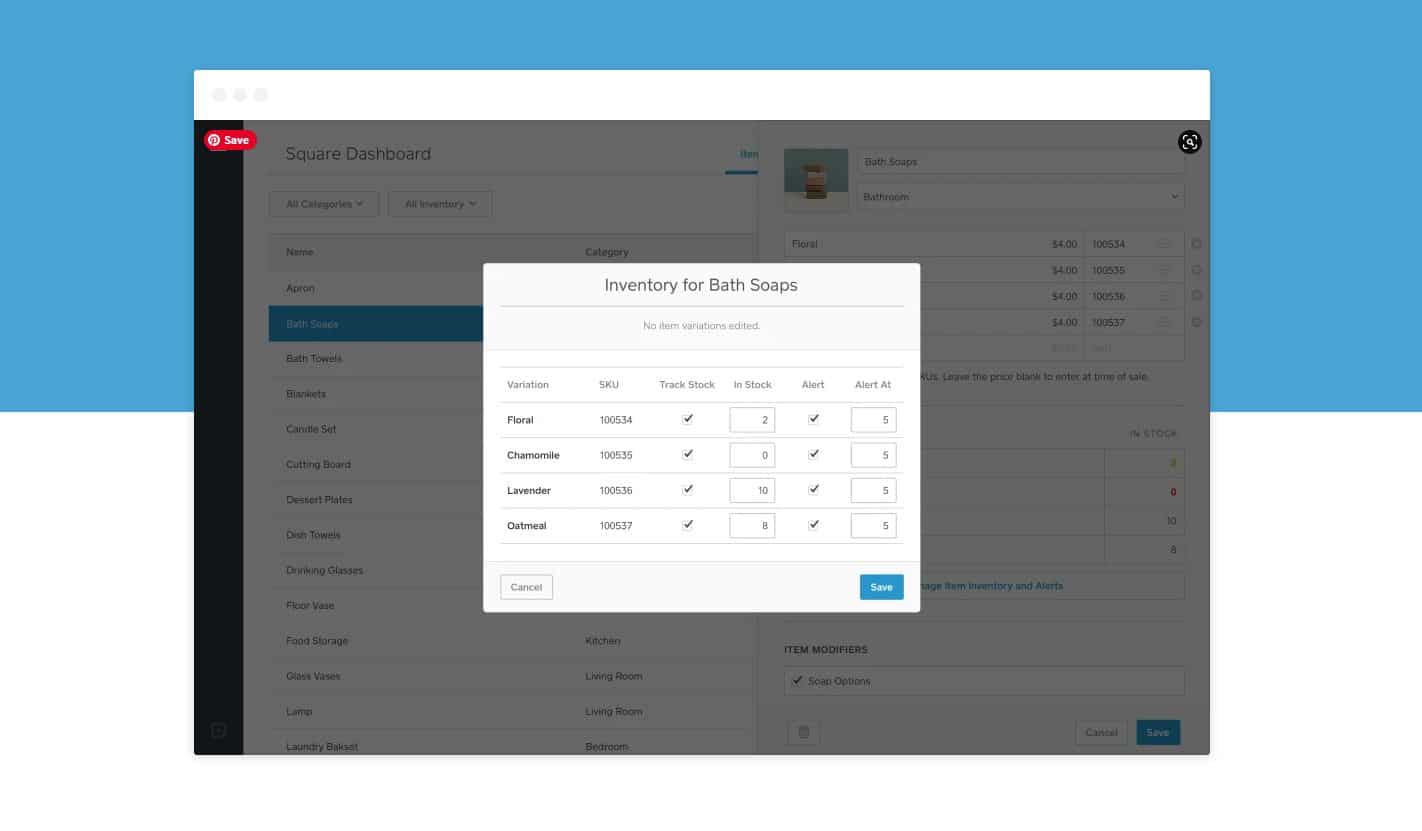Click the Lavender In Stock field
This screenshot has width=1422, height=831.
[x=752, y=490]
